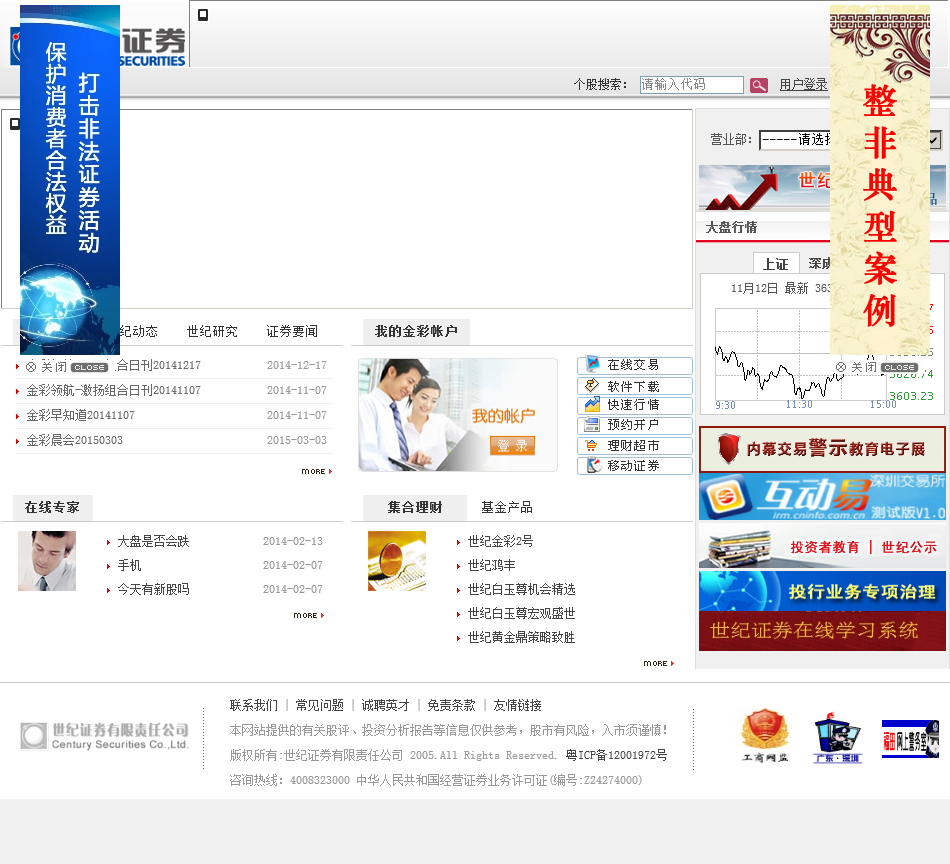The image size is (950, 864).
Task: Click the online expert portrait photo
Action: tap(47, 561)
